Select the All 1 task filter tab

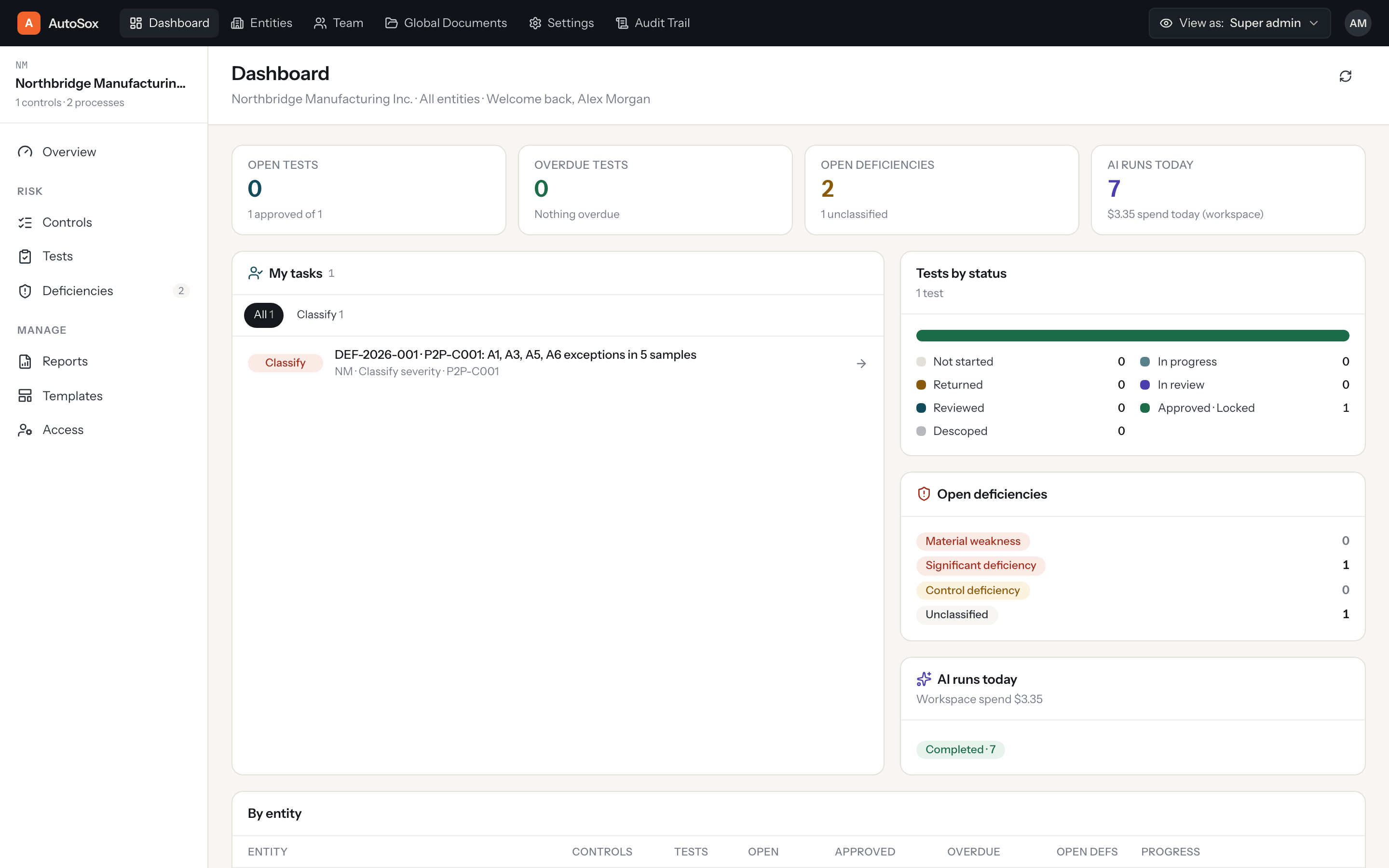click(x=263, y=314)
